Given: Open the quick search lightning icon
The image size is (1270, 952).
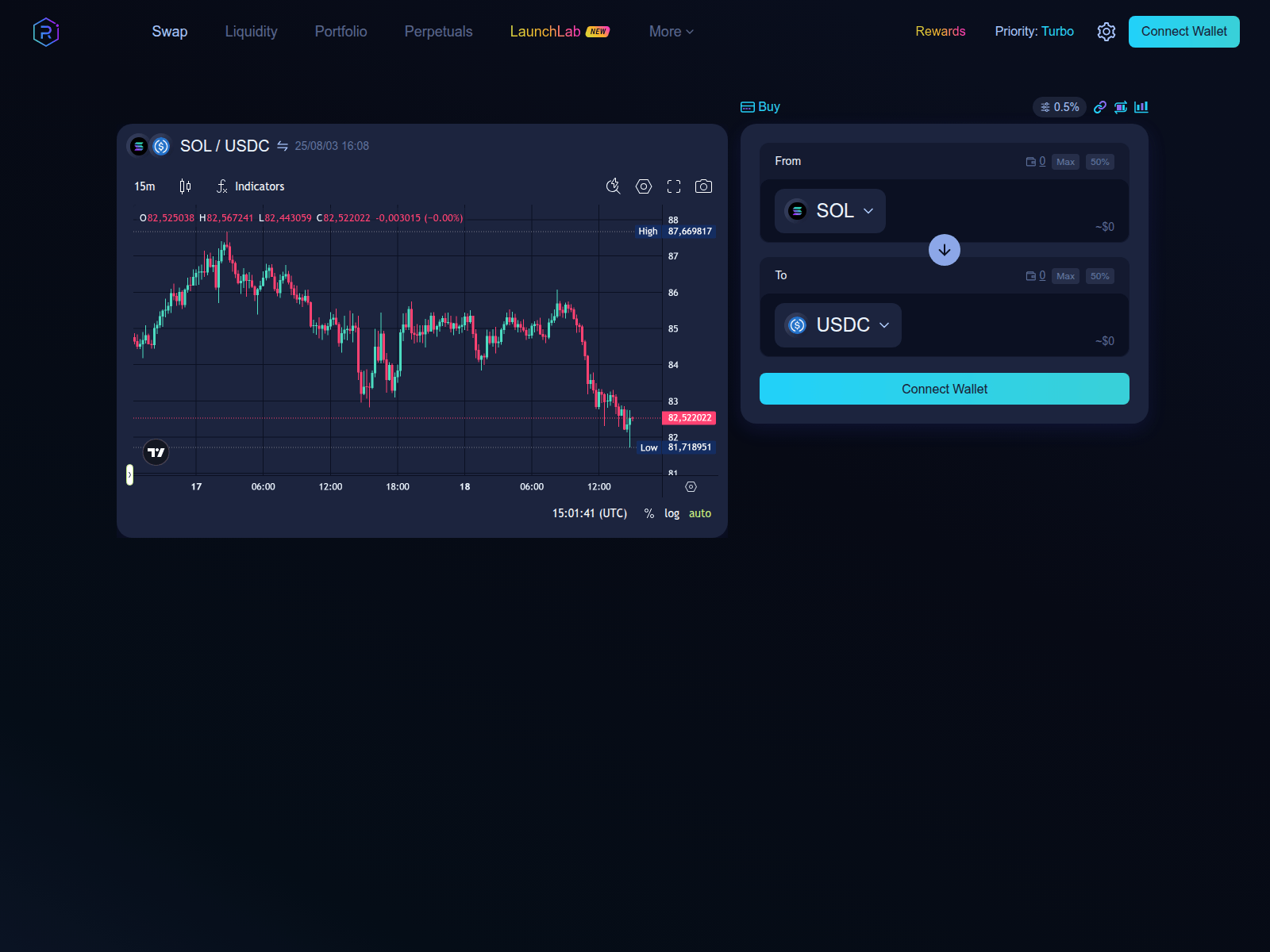Looking at the screenshot, I should (x=612, y=186).
